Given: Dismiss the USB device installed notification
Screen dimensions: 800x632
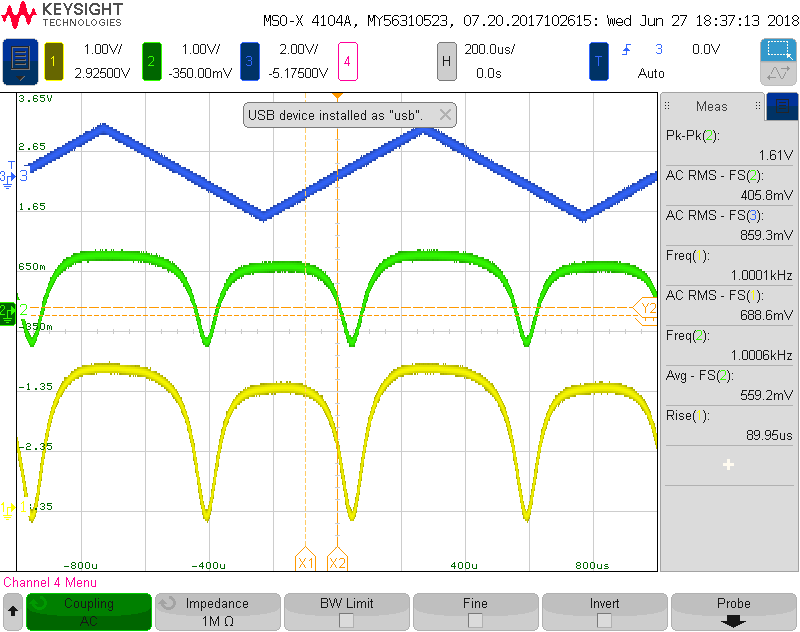Looking at the screenshot, I should coord(445,115).
